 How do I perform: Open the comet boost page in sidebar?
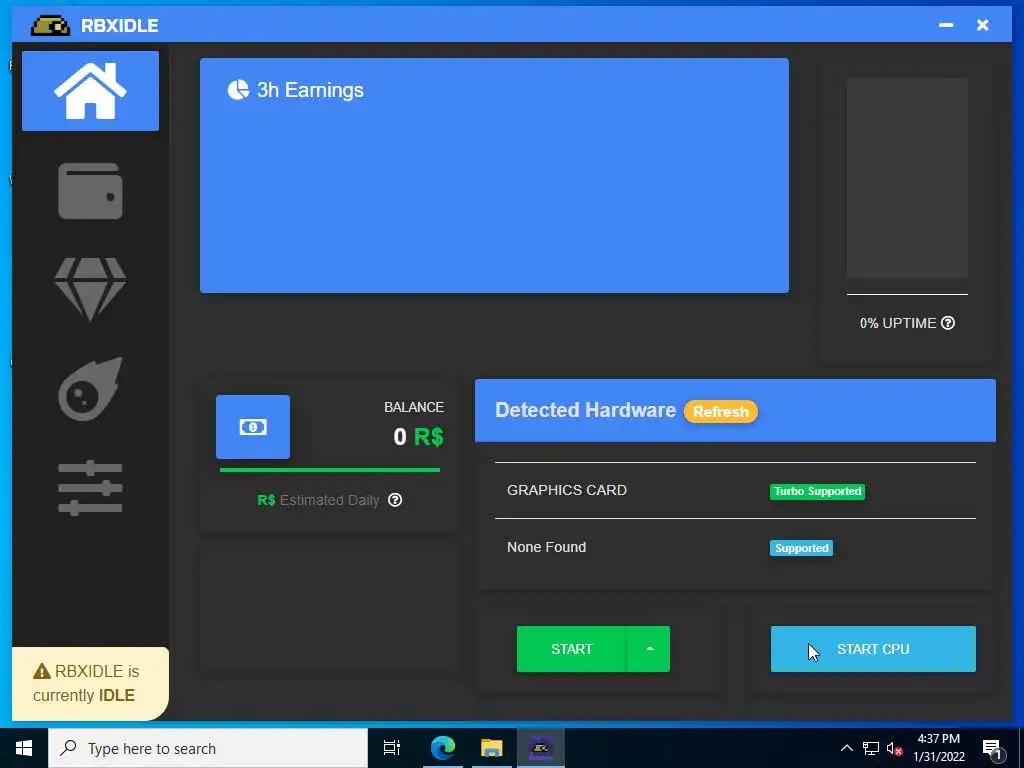pos(90,389)
